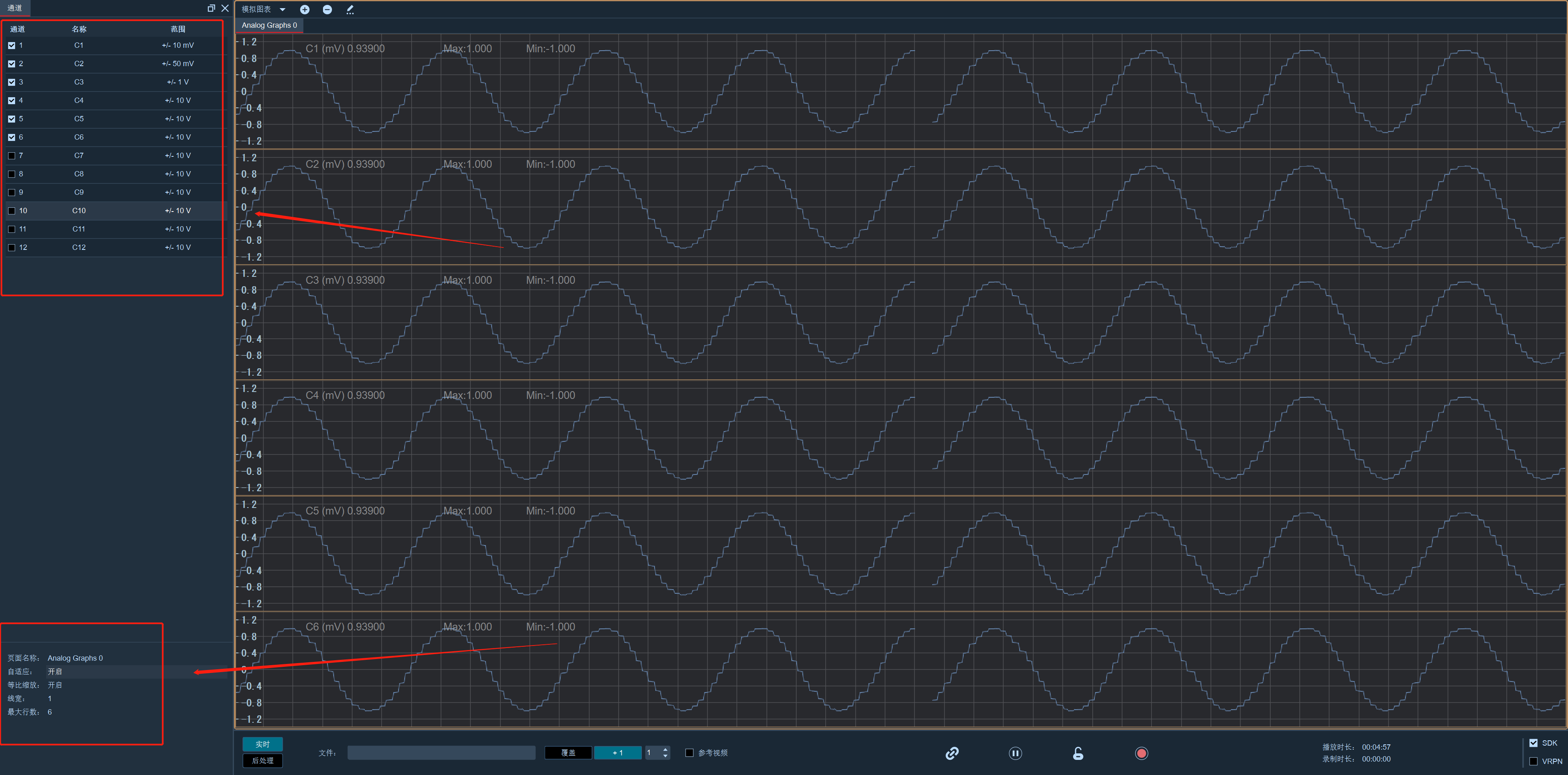Viewport: 1568px width, 775px height.
Task: Click the 文件 input field
Action: [441, 753]
